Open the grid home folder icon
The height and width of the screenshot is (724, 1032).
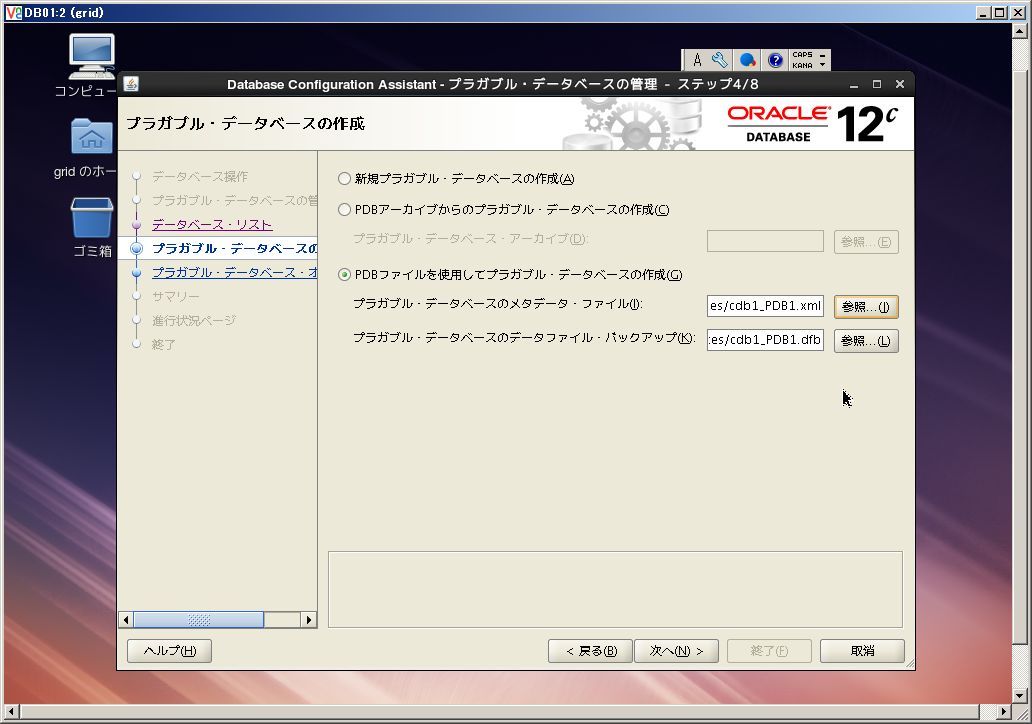pyautogui.click(x=91, y=136)
